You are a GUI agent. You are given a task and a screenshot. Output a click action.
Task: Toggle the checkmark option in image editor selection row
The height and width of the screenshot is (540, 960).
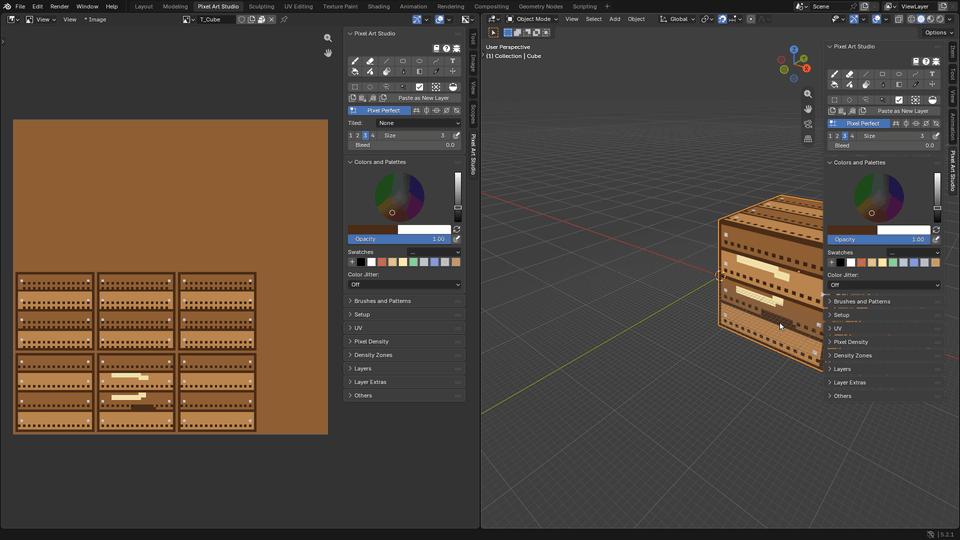(419, 87)
